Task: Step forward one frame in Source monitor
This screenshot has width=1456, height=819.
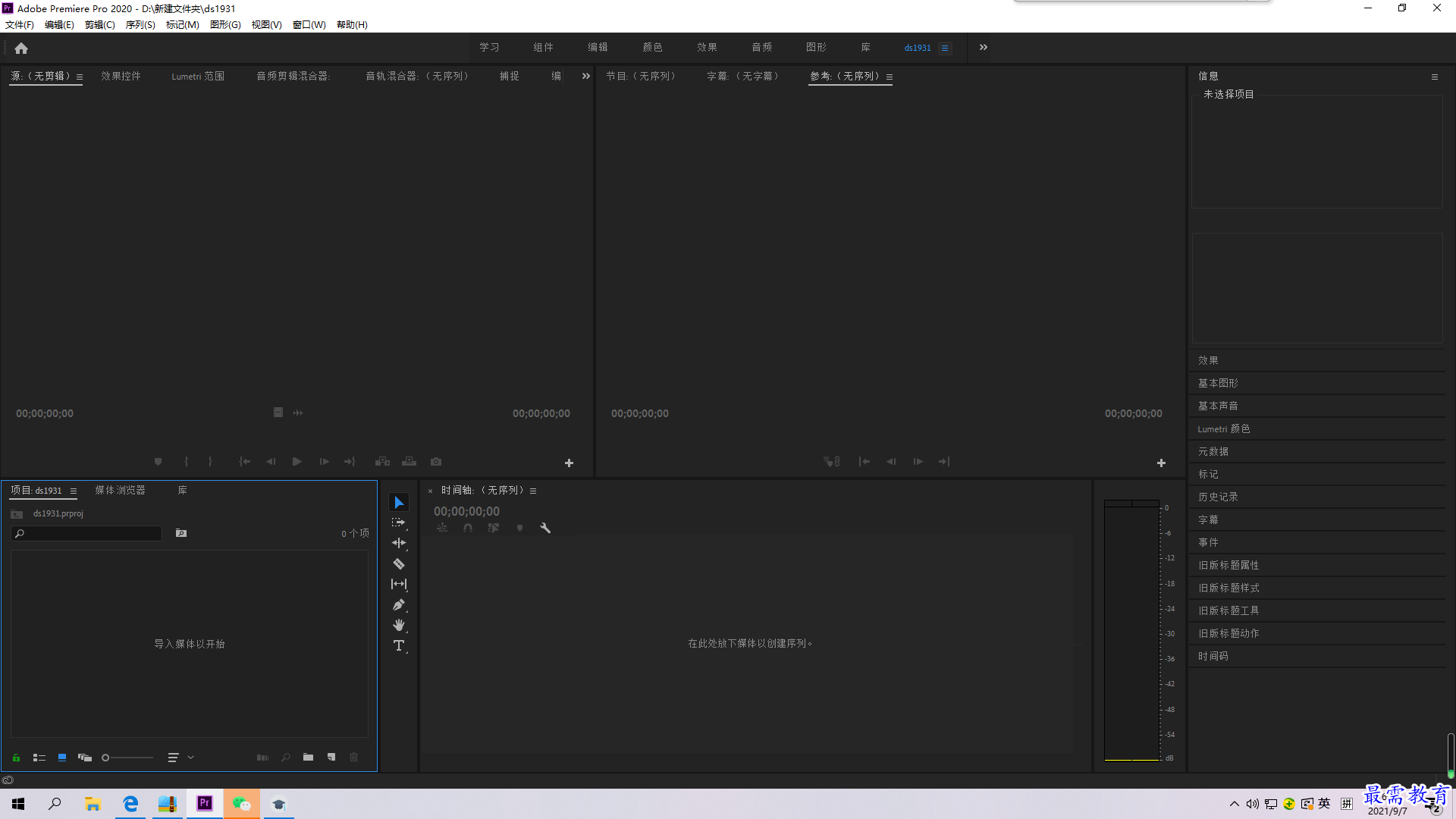Action: pos(324,462)
